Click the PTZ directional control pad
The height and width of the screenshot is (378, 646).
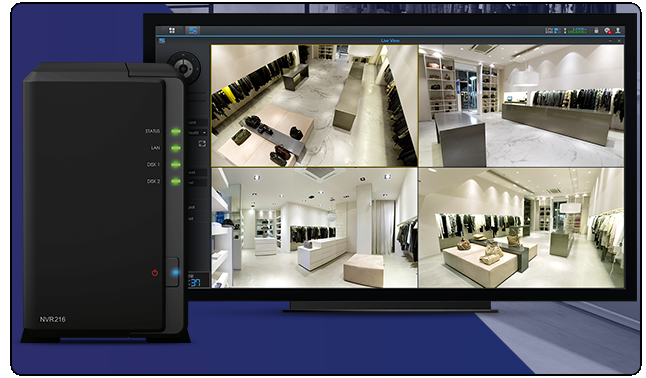pyautogui.click(x=184, y=68)
